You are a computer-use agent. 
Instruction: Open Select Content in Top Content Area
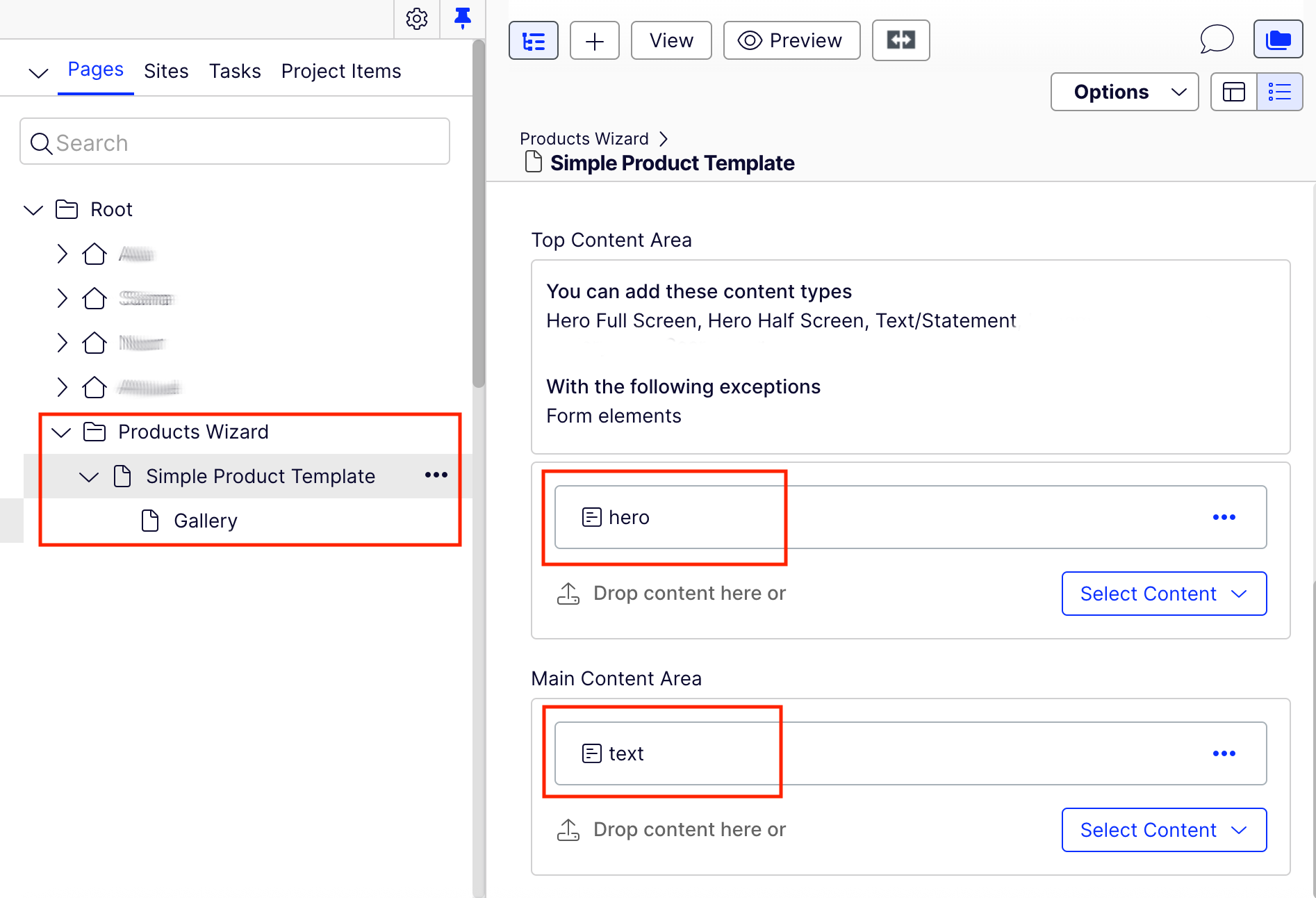[1164, 594]
